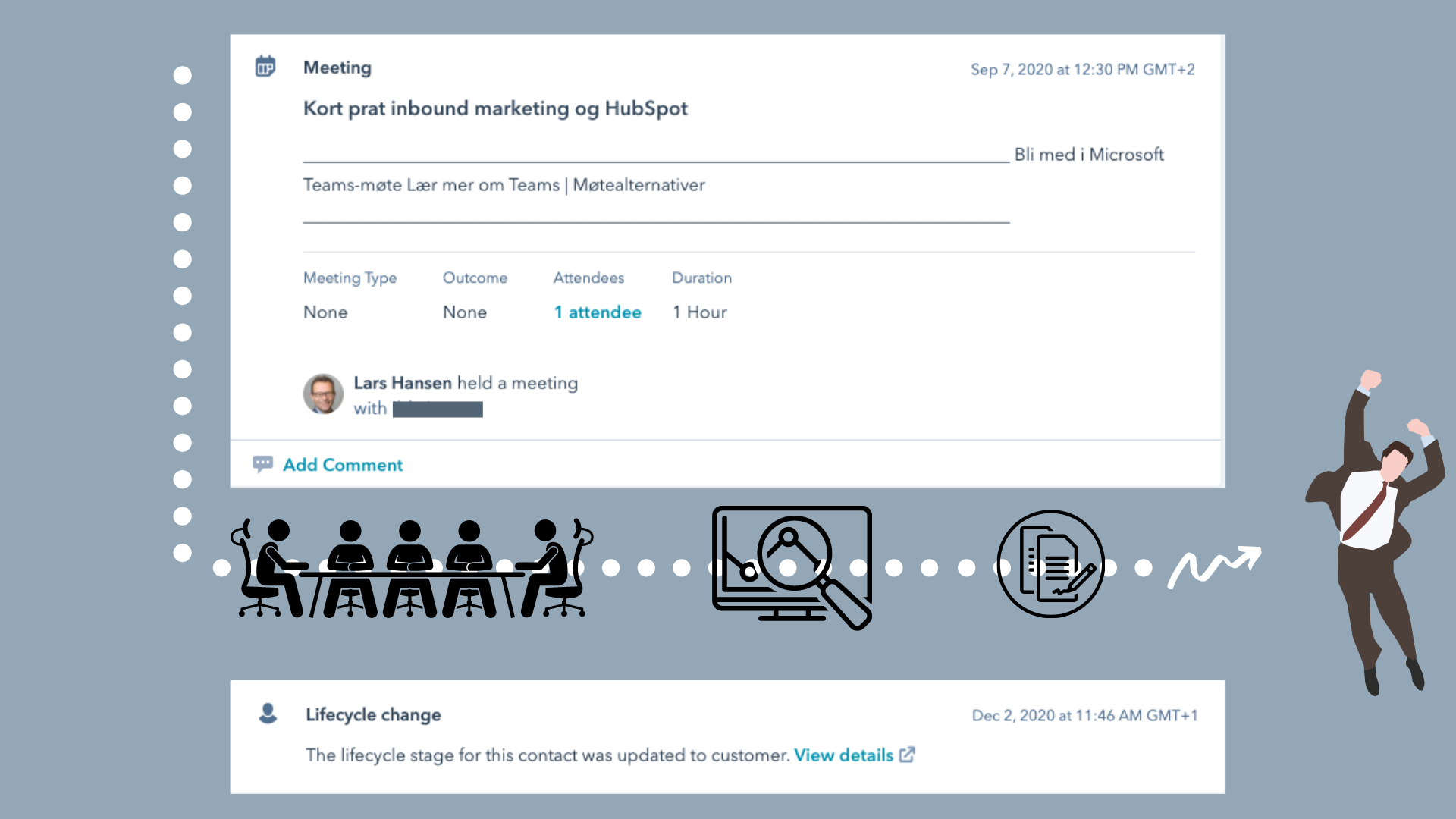Click the Attendees label
This screenshot has height=819, width=1456.
point(588,278)
